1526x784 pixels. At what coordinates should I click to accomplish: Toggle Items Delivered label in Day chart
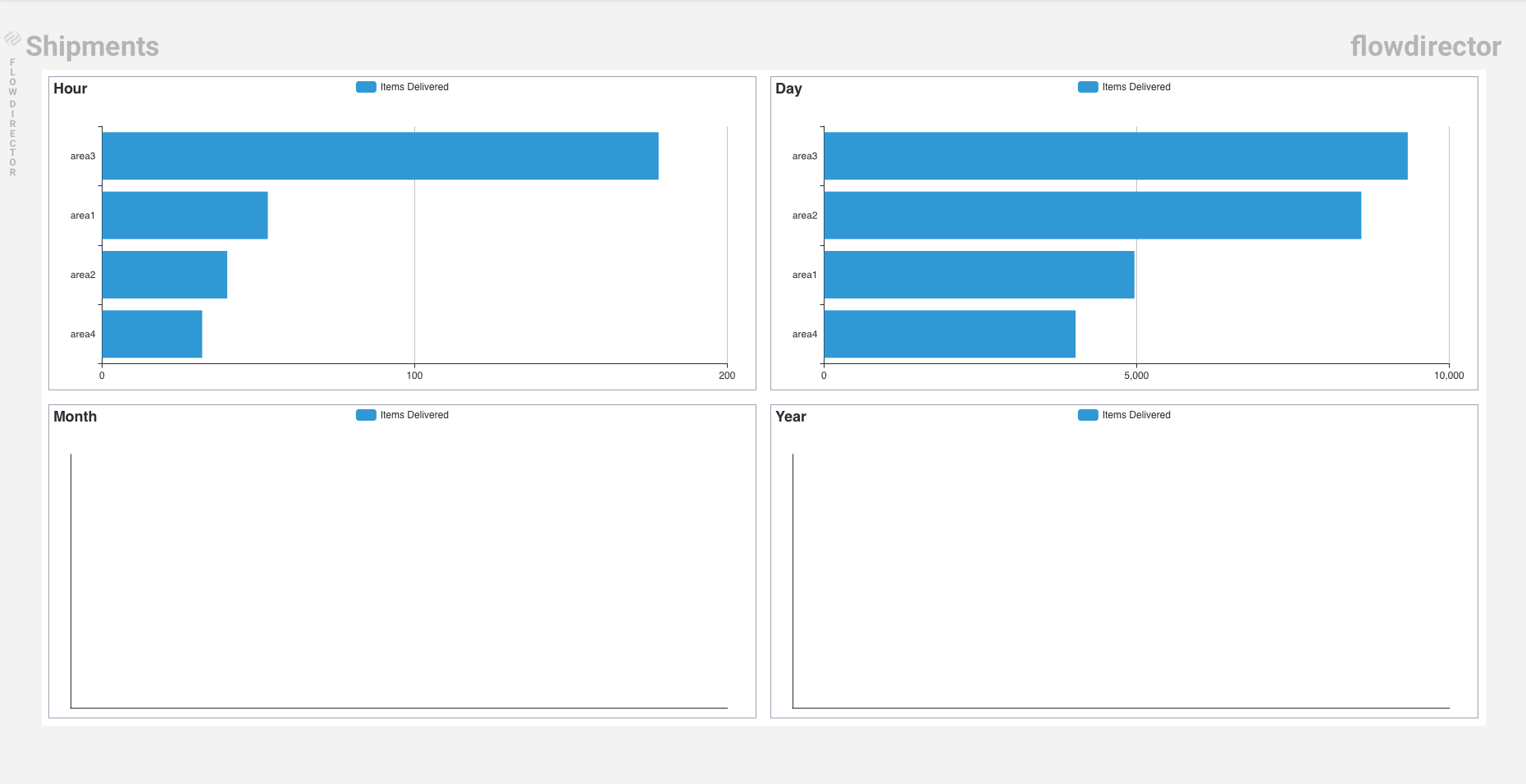pos(1136,87)
